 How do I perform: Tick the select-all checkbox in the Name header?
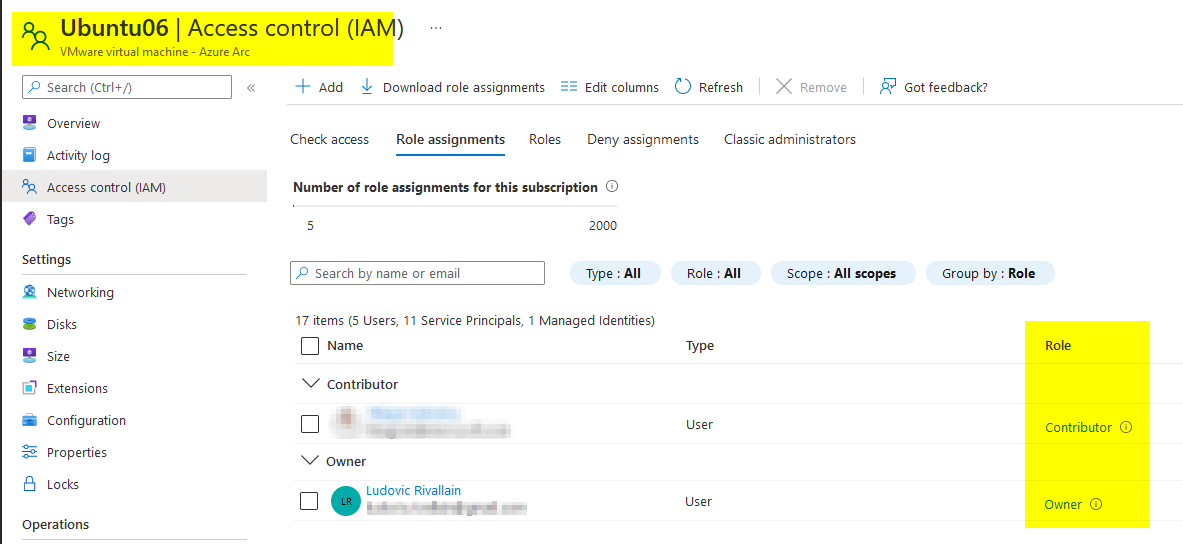[x=309, y=346]
